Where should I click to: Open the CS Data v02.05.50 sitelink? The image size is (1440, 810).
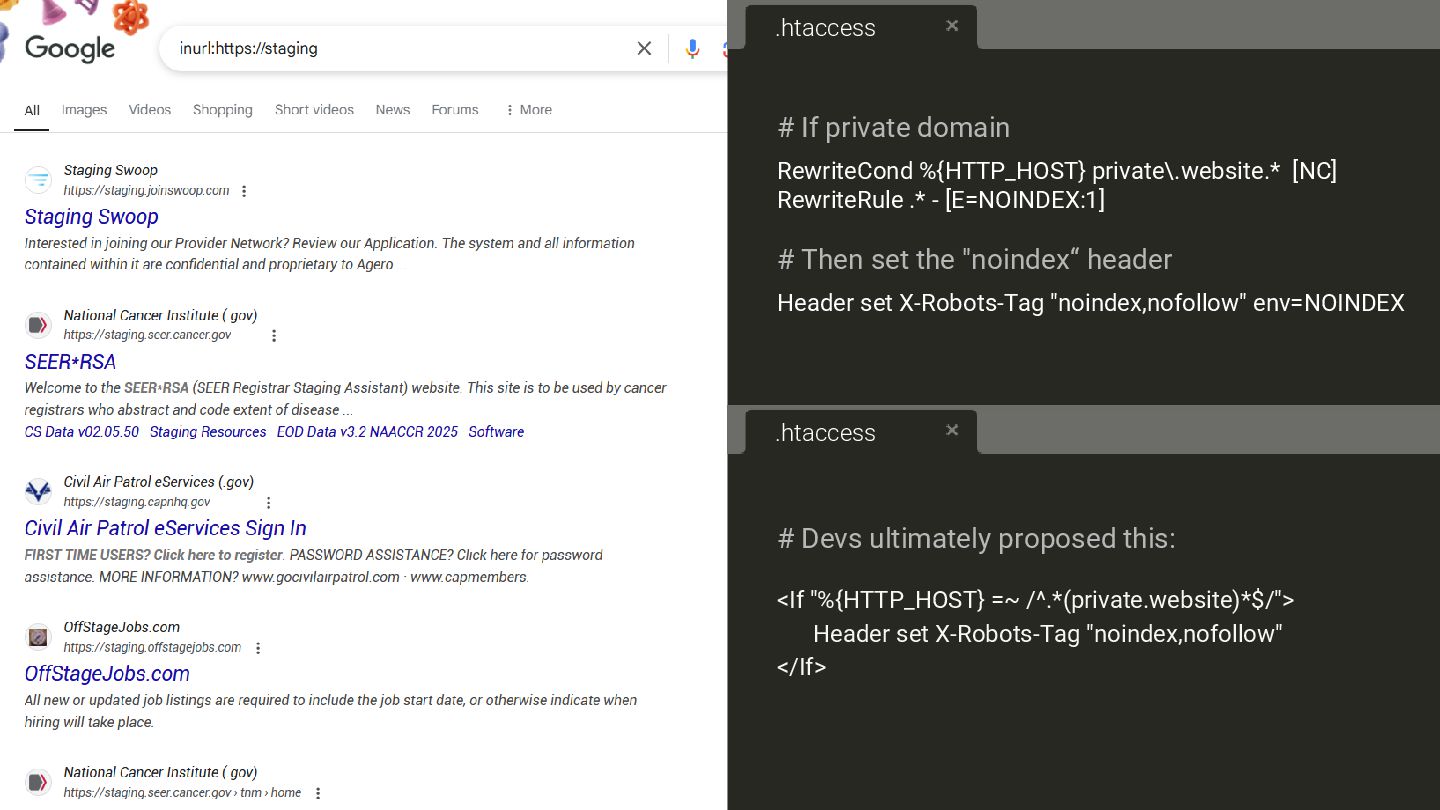82,432
